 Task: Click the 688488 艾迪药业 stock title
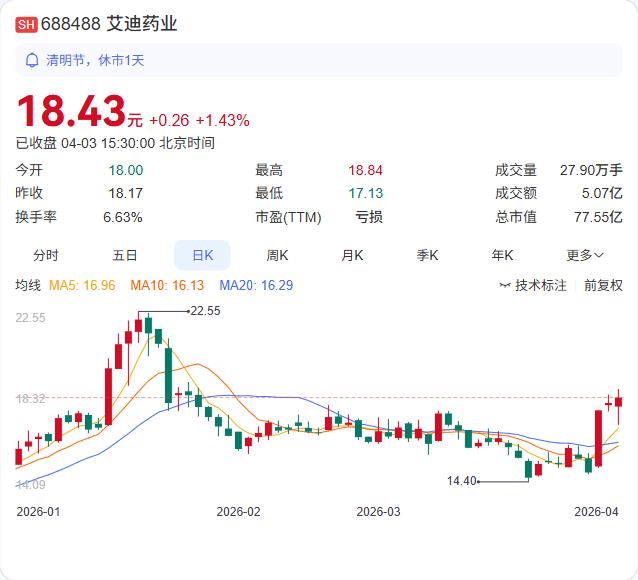pyautogui.click(x=109, y=24)
